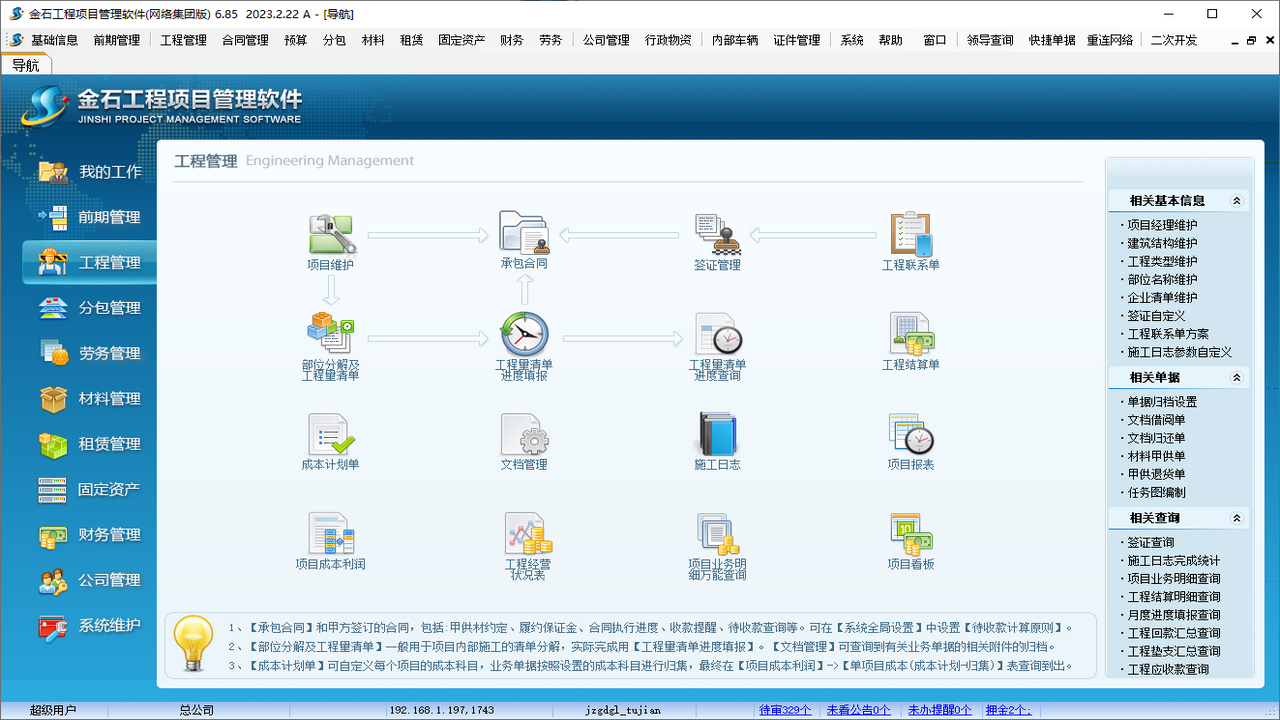Viewport: 1280px width, 720px height.
Task: Open the 项目看板 icon
Action: (911, 533)
